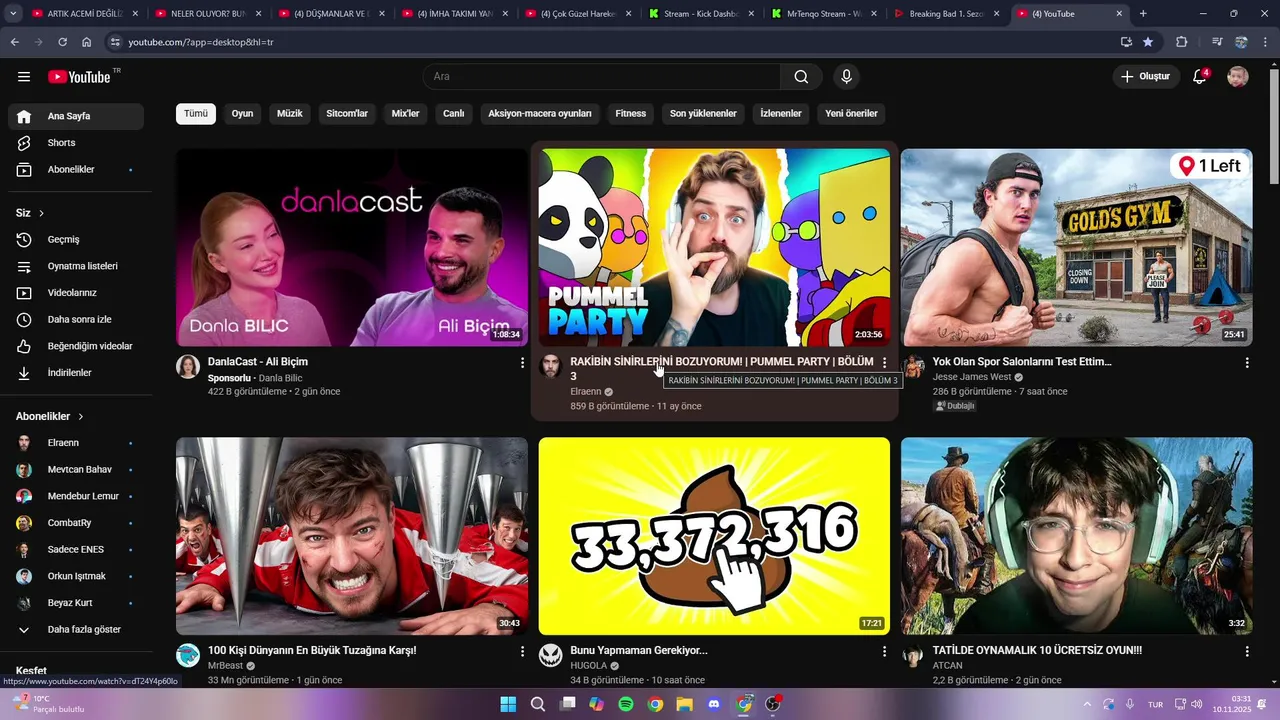Select the Müzik filter chip
Image resolution: width=1280 pixels, height=720 pixels.
290,114
